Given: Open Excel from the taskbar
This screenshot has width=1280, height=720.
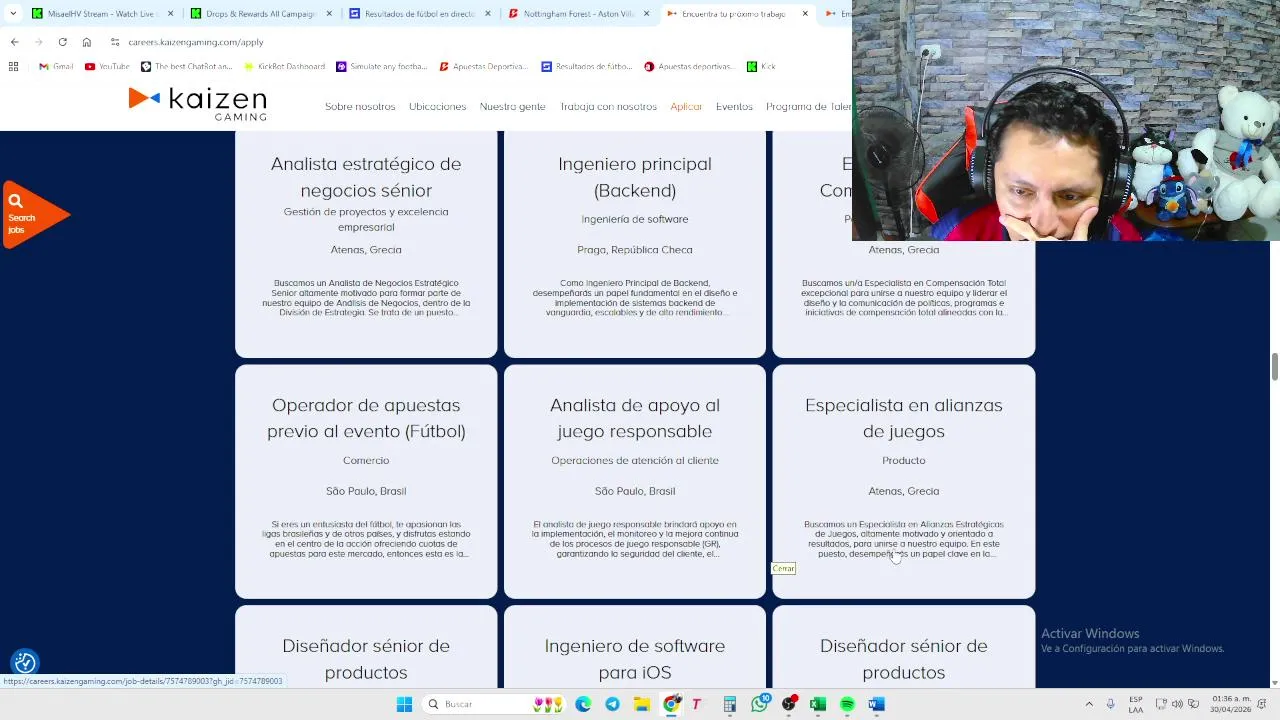Looking at the screenshot, I should (818, 704).
